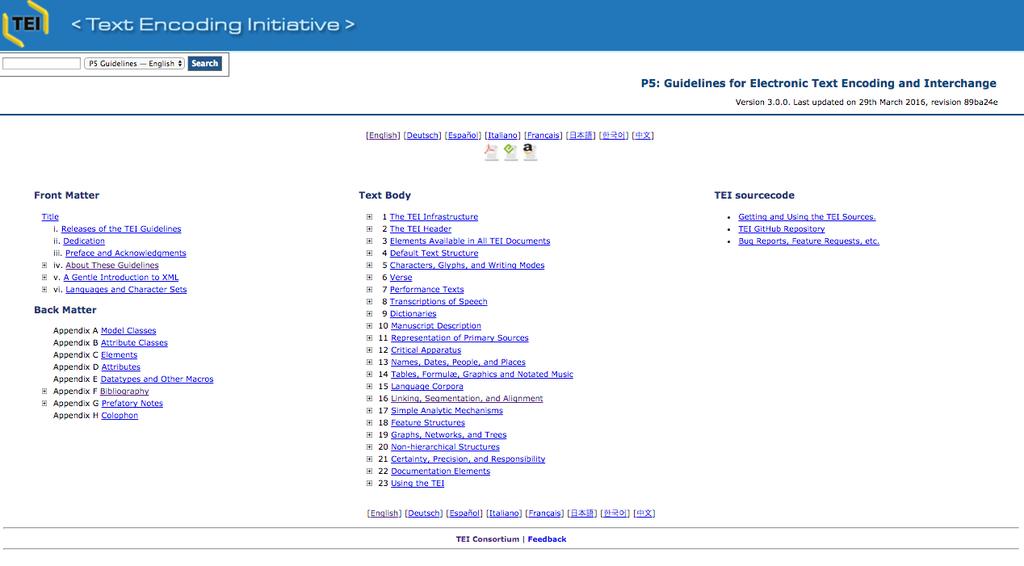Viewport: 1024px width, 566px height.
Task: Open Appendix C Elements
Action: coord(119,355)
